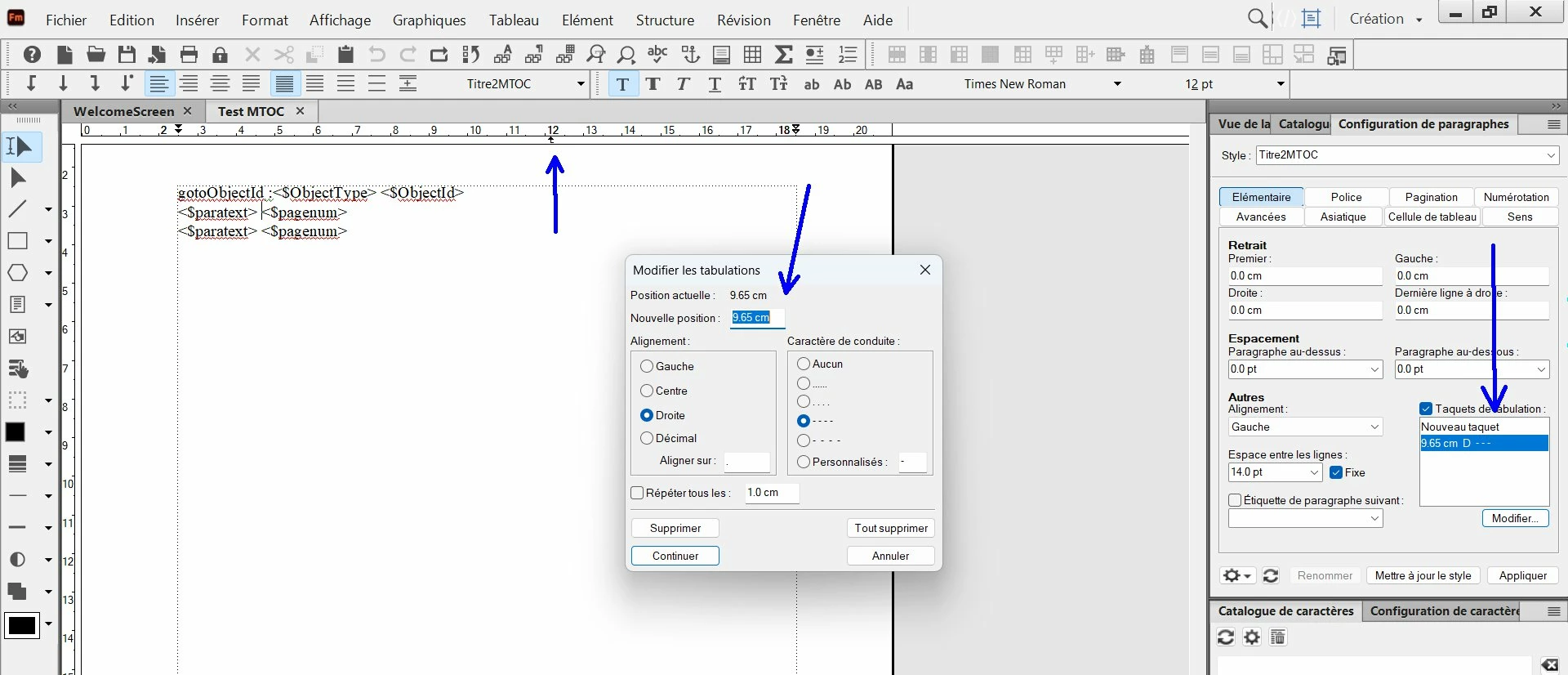The height and width of the screenshot is (675, 1568).
Task: Open the Style Titre2MTOC dropdown
Action: [1551, 155]
